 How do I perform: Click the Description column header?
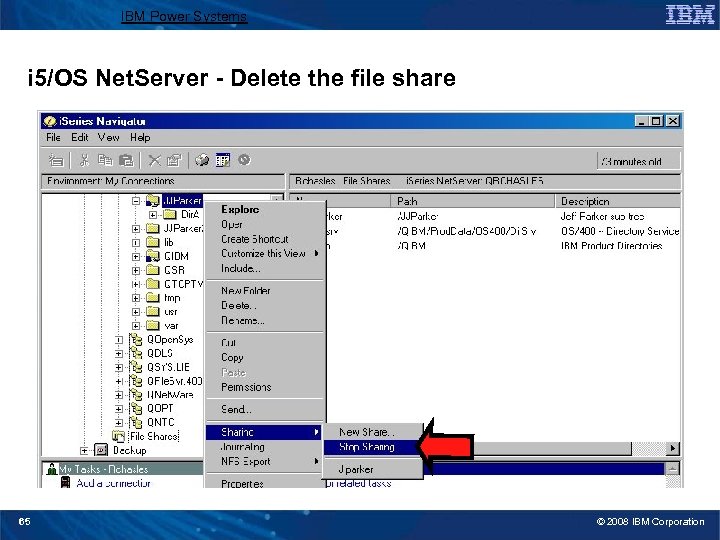tap(617, 201)
